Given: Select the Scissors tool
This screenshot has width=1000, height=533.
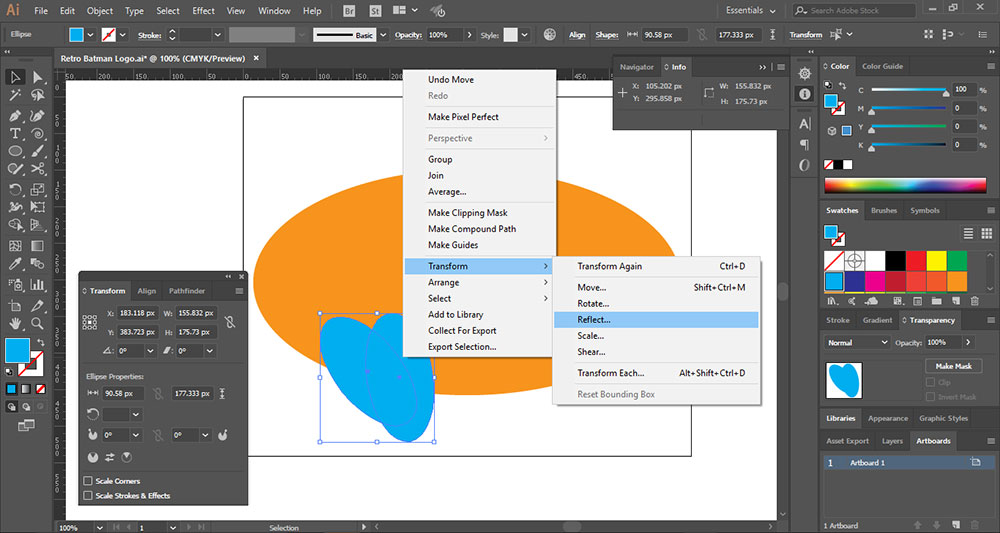Looking at the screenshot, I should click(x=37, y=170).
